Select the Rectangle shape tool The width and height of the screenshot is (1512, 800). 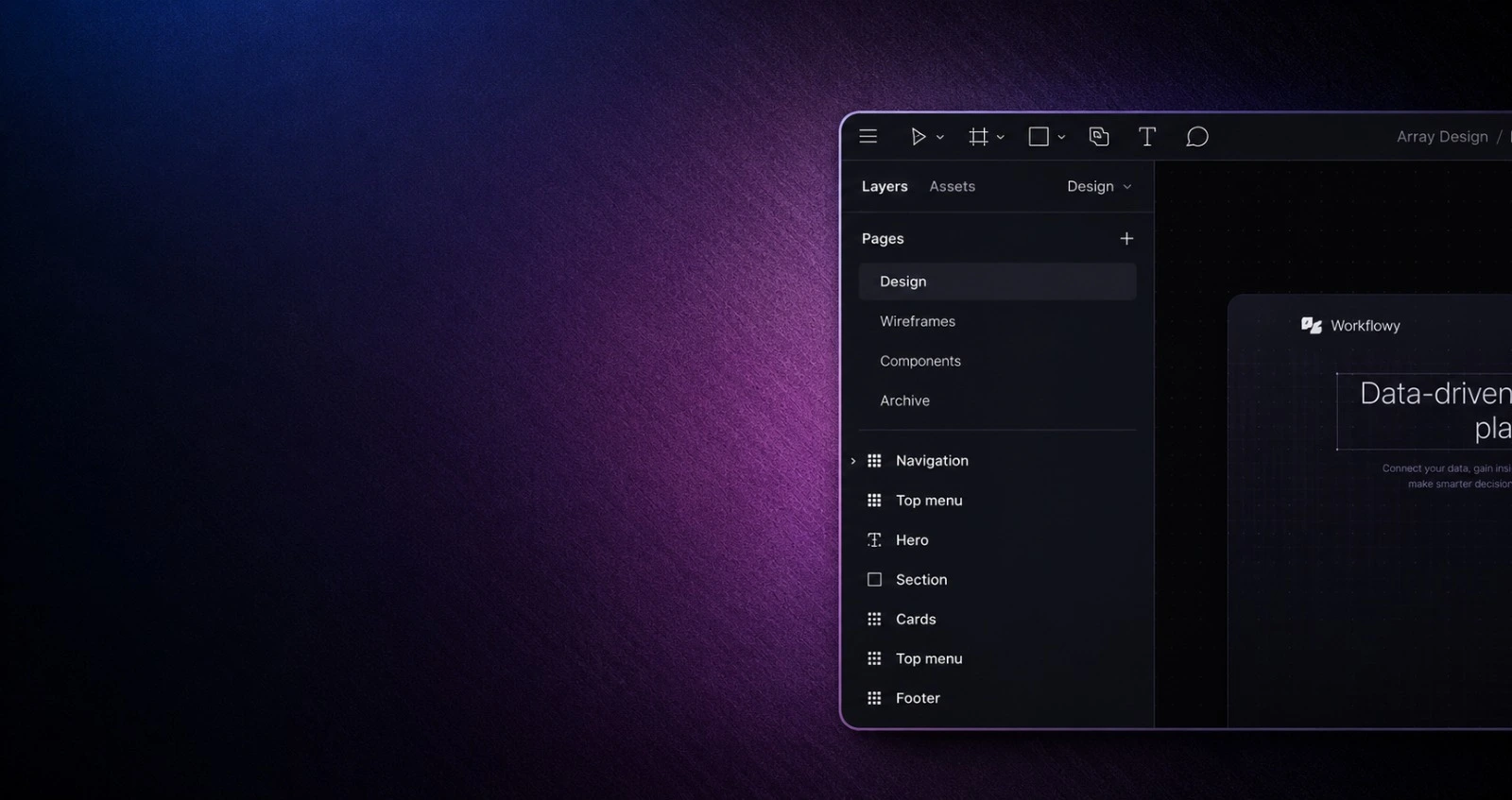[x=1039, y=137]
